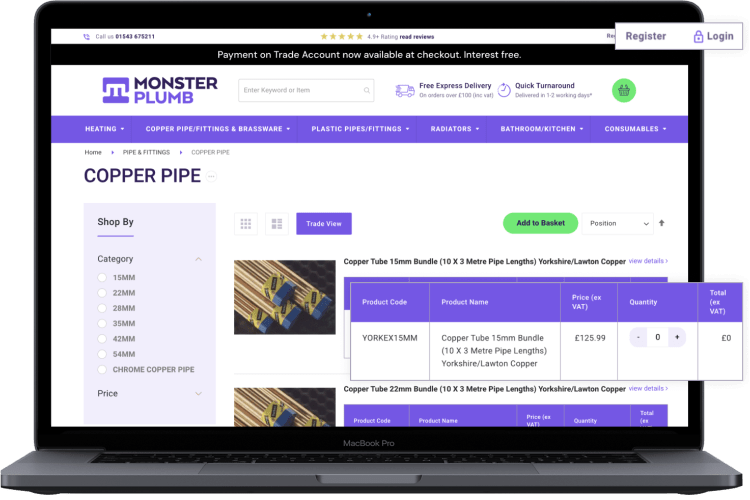Click the Copper Pipe breadcrumb text
This screenshot has height=500, width=750.
[x=210, y=152]
